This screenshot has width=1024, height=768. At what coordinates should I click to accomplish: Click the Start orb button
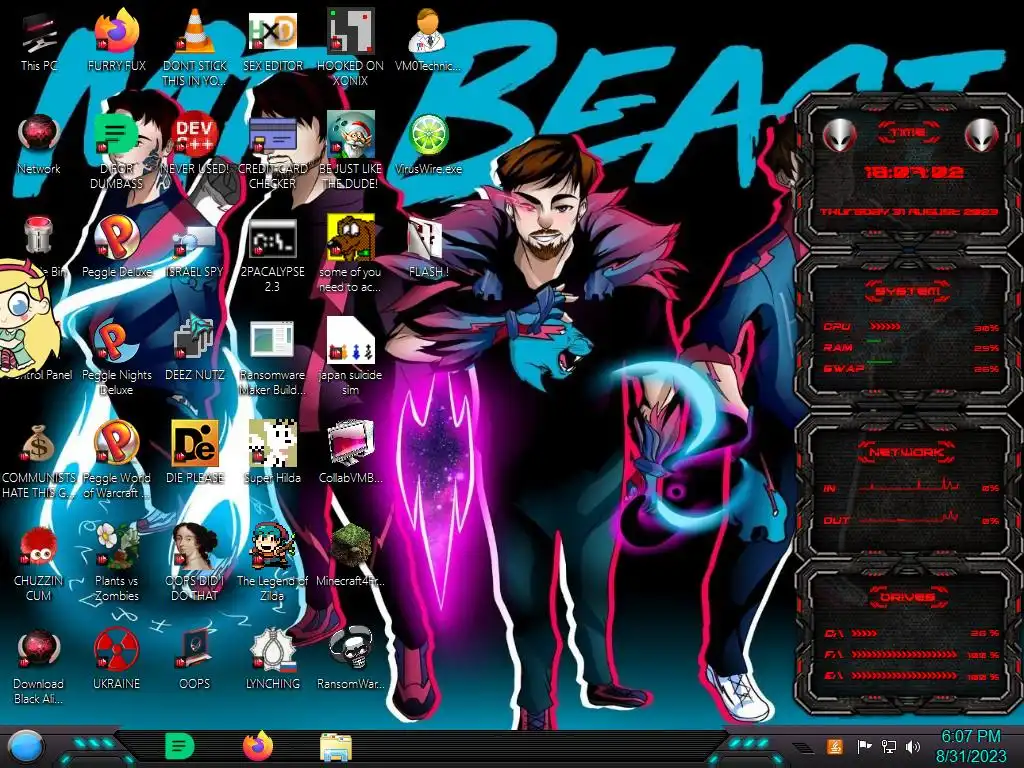click(x=25, y=748)
